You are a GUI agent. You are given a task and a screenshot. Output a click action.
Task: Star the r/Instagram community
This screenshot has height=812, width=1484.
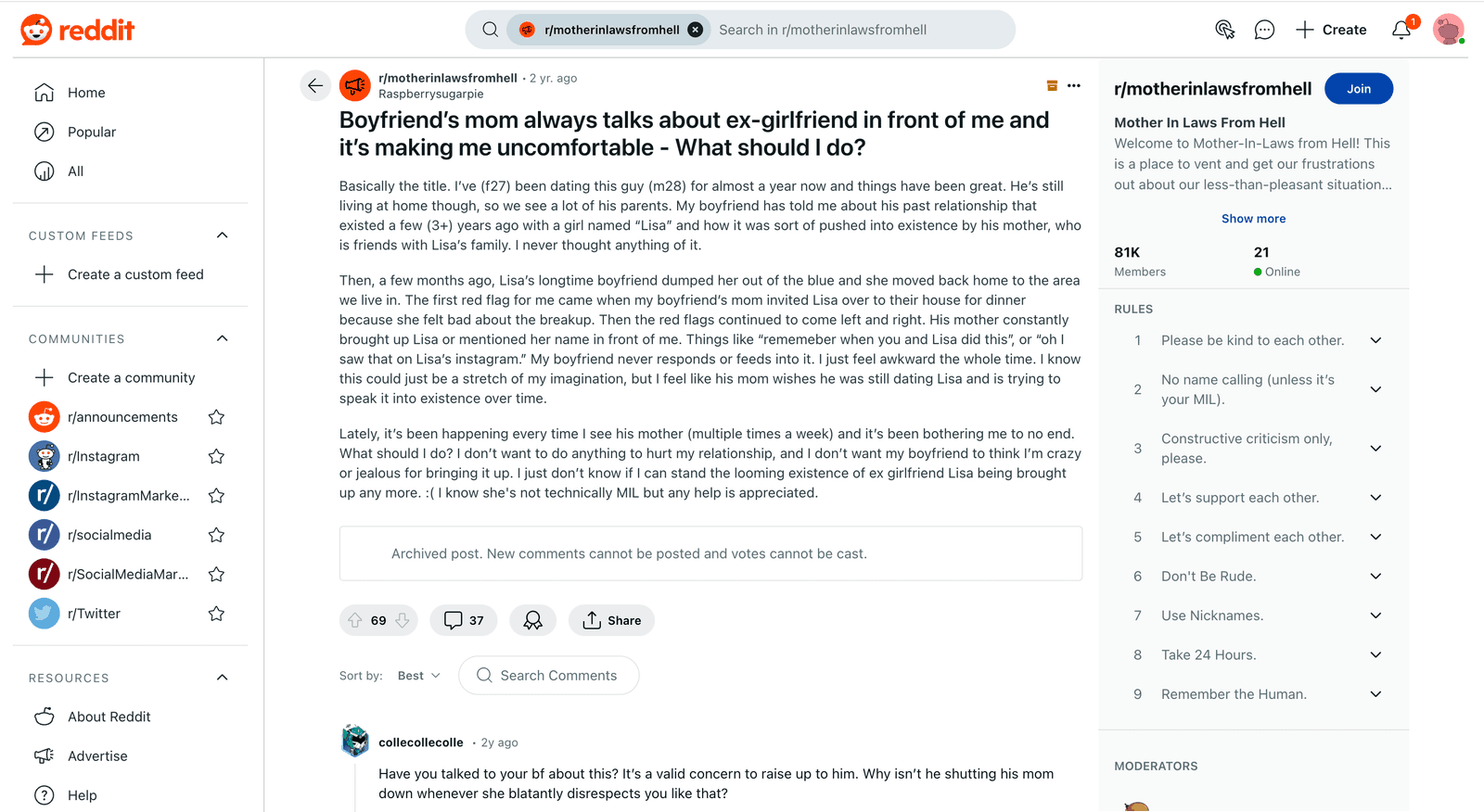tap(216, 456)
